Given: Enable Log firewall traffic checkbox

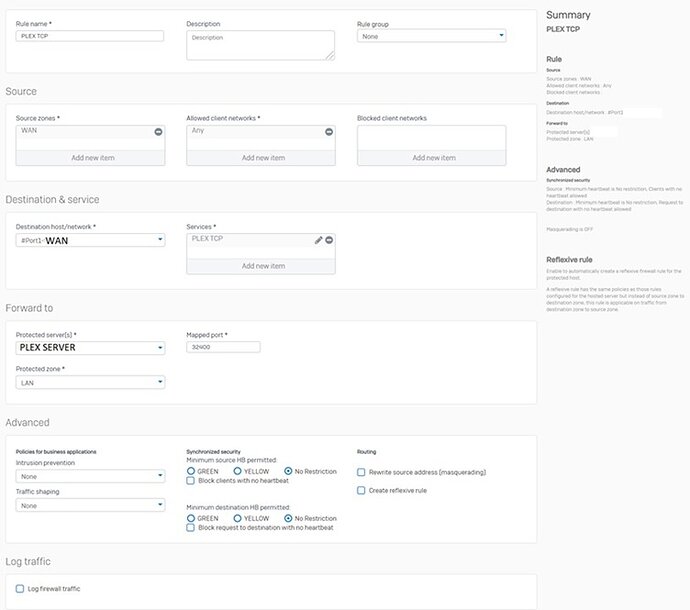Looking at the screenshot, I should (20, 589).
